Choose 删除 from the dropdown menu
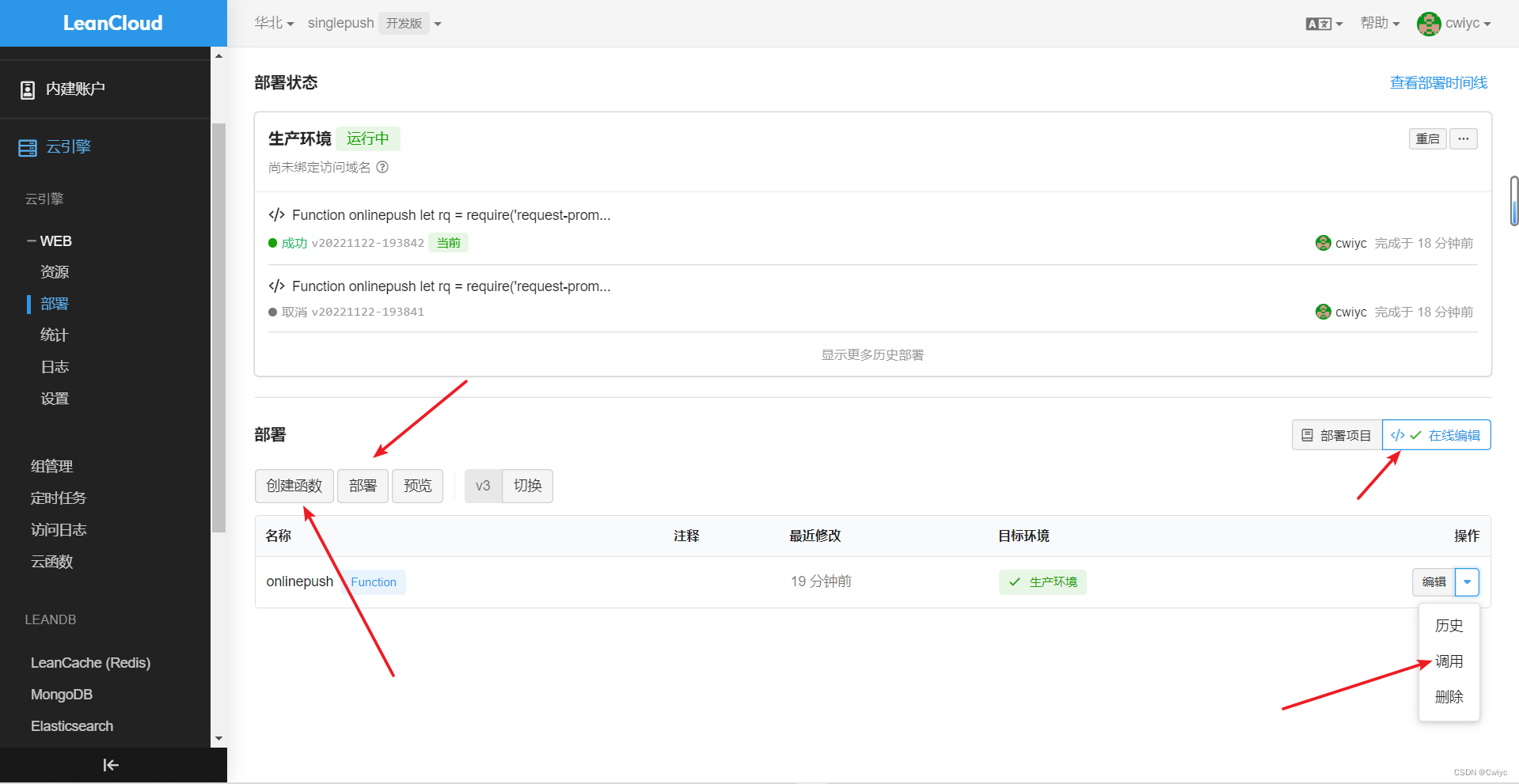 click(1449, 697)
